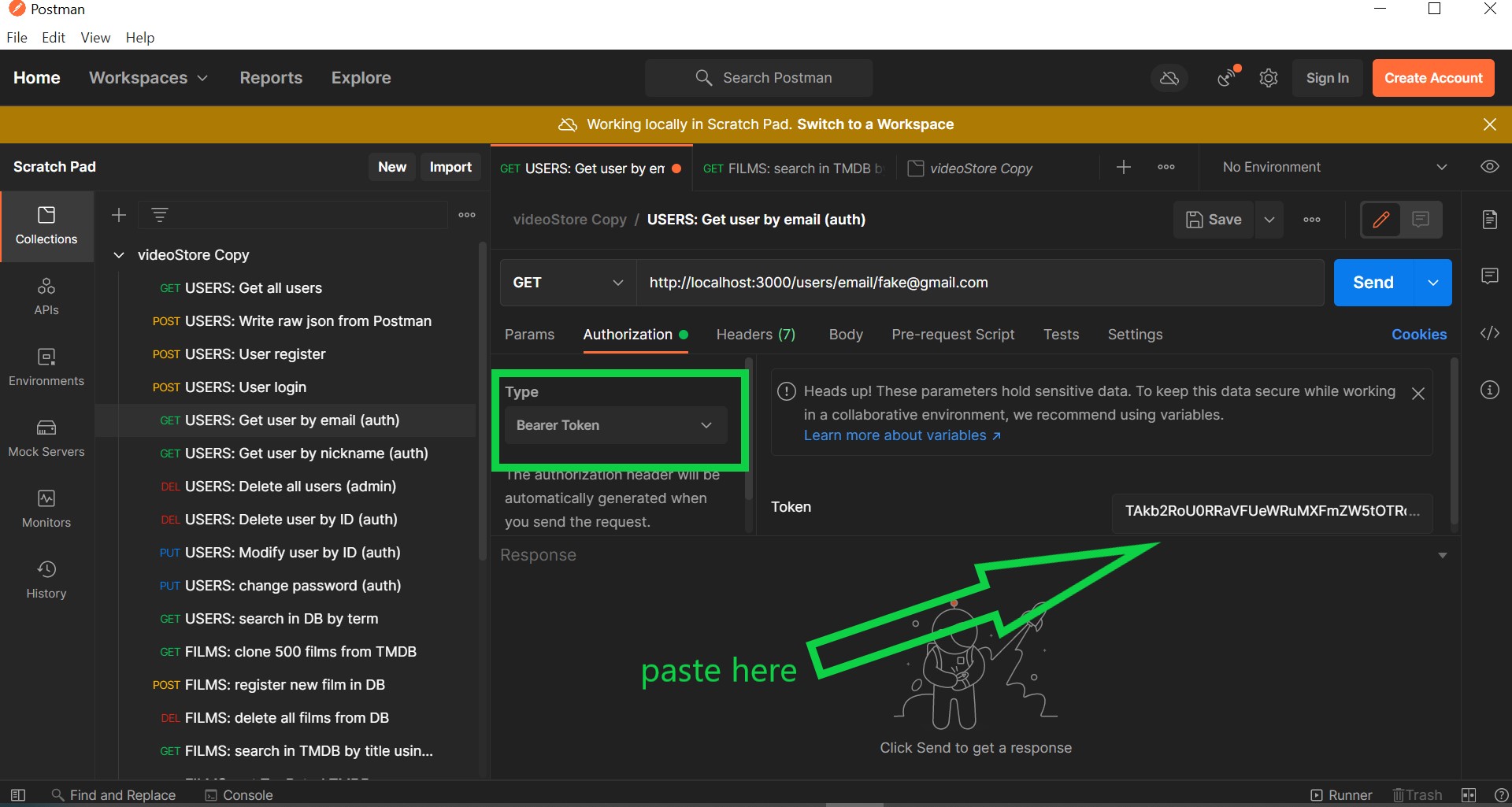
Task: Click the Search Postman field
Action: click(x=758, y=78)
